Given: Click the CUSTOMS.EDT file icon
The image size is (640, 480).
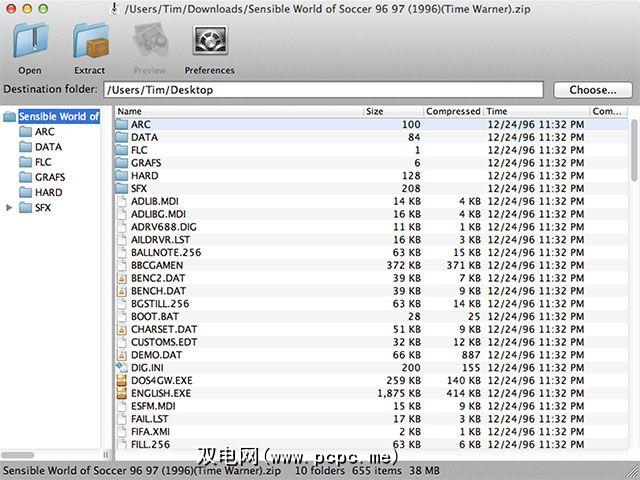Looking at the screenshot, I should pos(122,342).
